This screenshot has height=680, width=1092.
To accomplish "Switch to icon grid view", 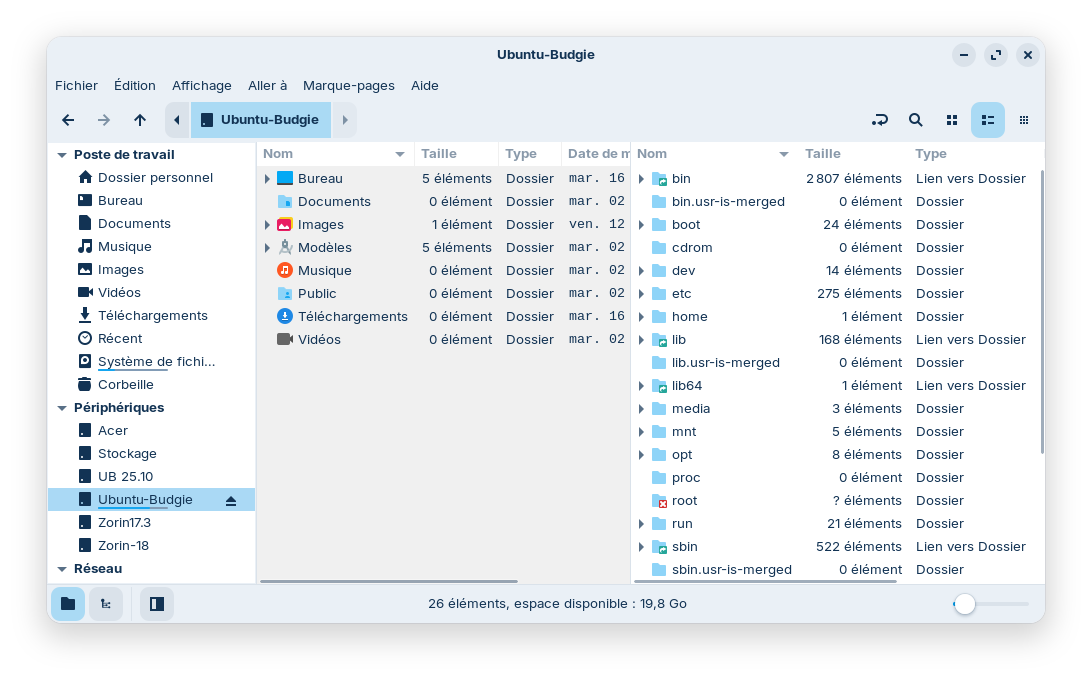I will tap(952, 120).
